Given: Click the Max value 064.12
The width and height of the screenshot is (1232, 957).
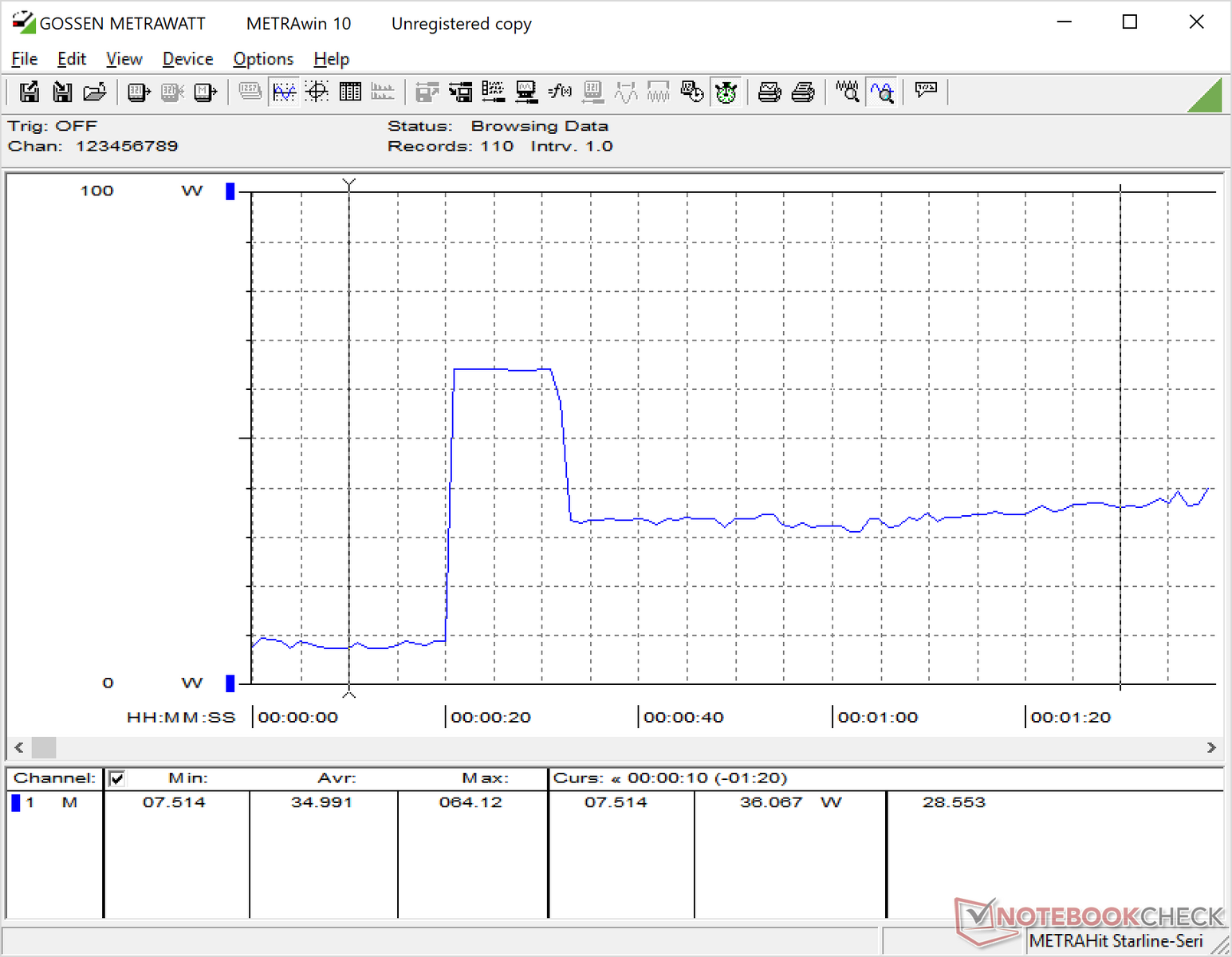Looking at the screenshot, I should pos(470,802).
